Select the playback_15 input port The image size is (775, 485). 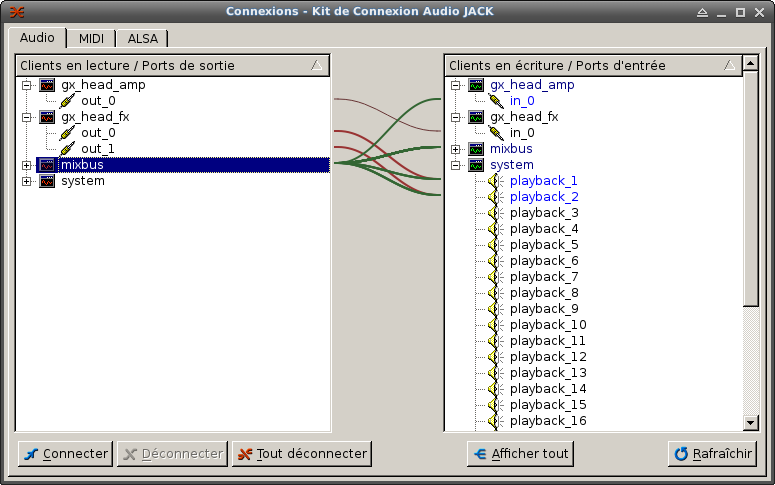pyautogui.click(x=548, y=405)
